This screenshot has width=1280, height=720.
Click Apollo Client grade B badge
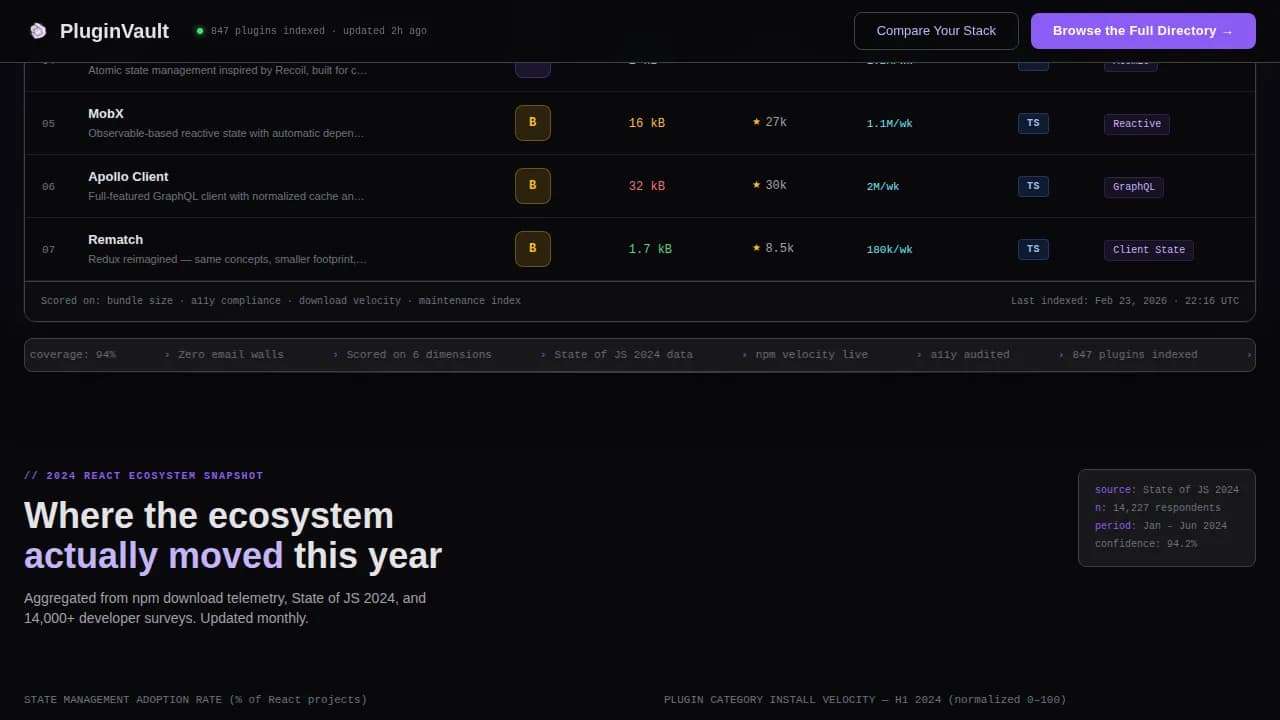532,186
